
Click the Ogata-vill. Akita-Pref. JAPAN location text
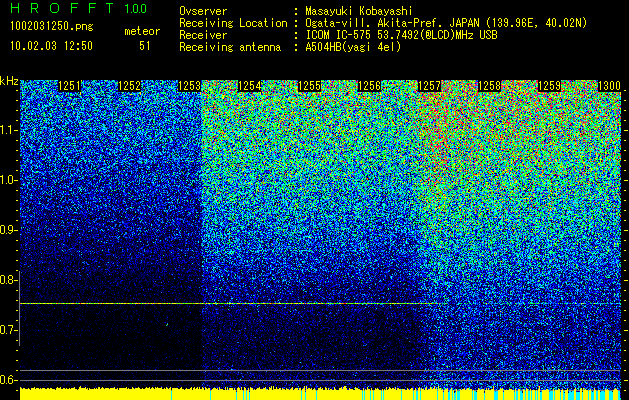point(446,23)
